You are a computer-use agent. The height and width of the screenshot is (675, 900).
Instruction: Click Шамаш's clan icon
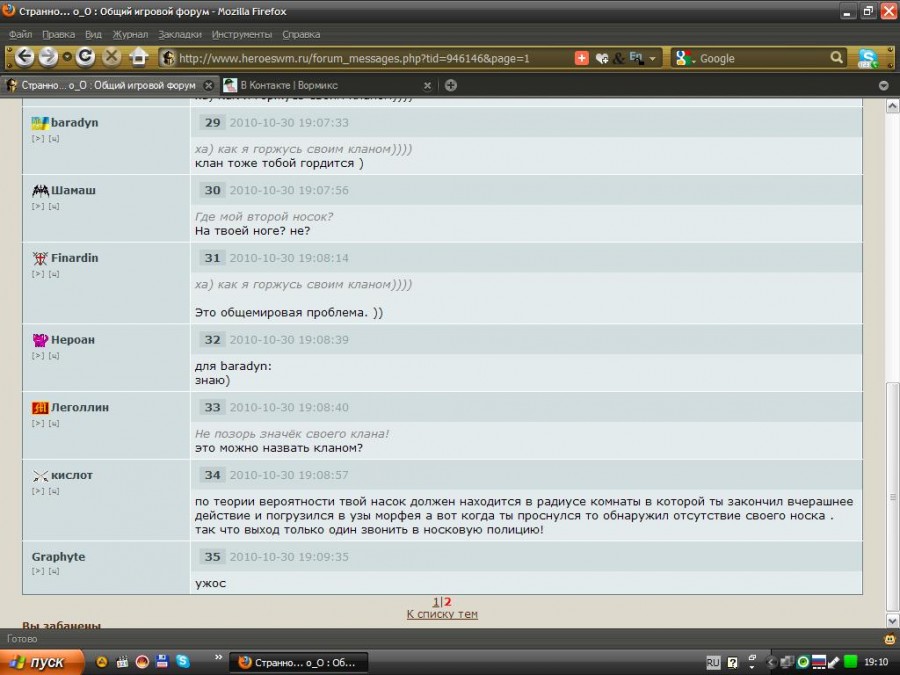40,191
